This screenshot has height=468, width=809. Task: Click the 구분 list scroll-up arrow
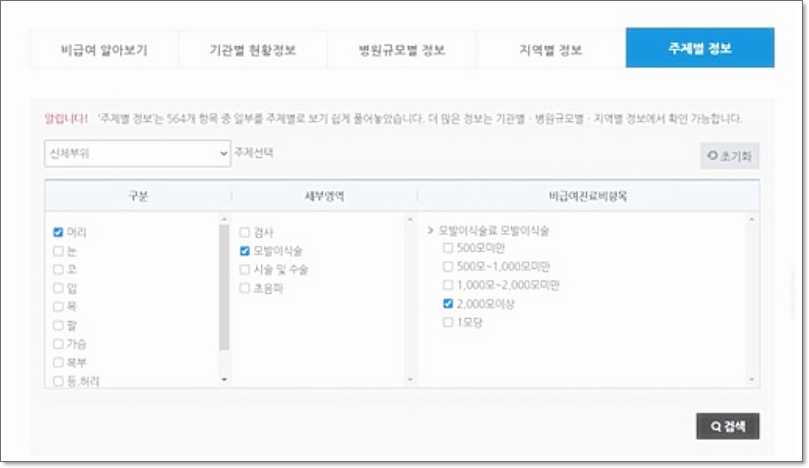(x=224, y=219)
